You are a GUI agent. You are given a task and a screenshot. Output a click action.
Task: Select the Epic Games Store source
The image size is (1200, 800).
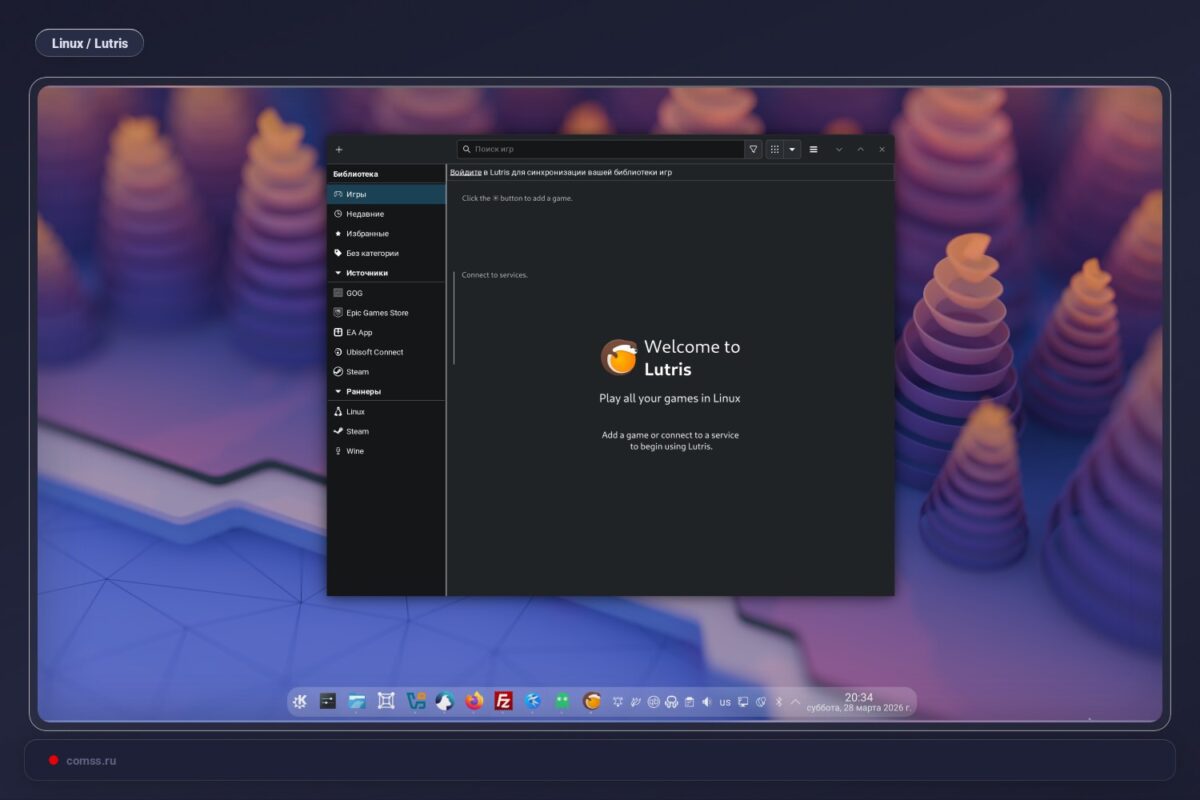[x=376, y=312]
